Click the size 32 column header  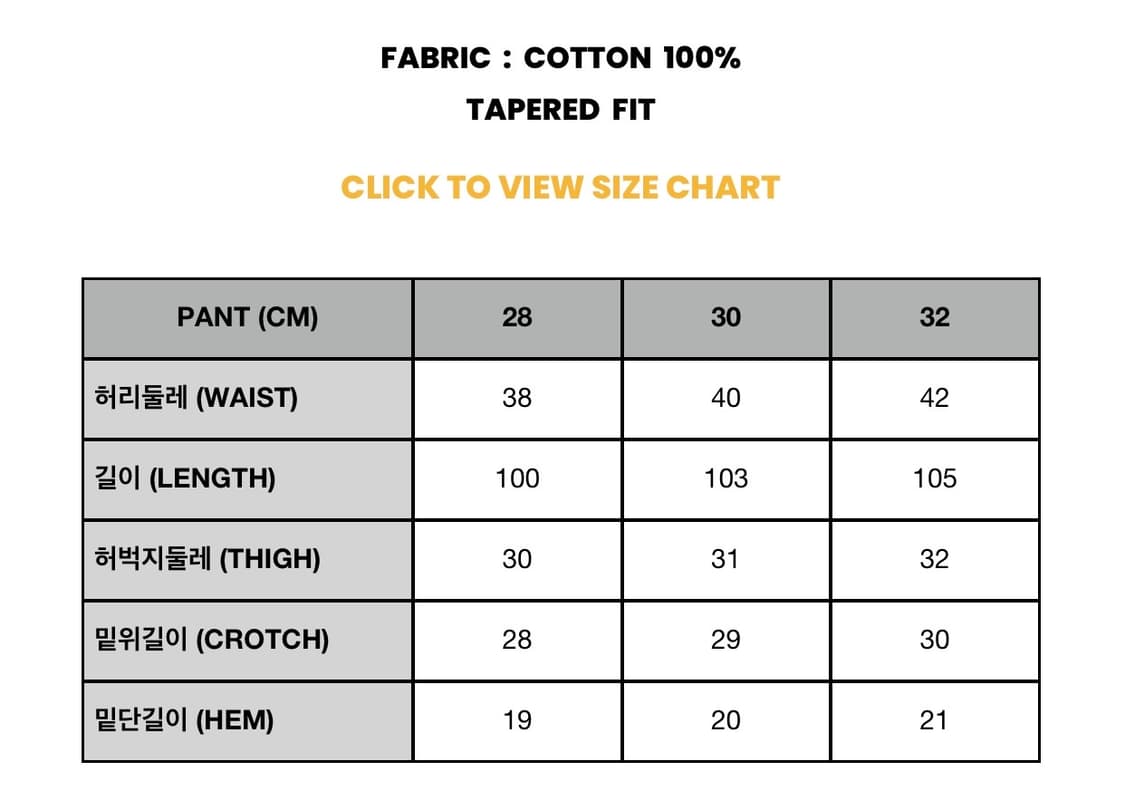click(934, 318)
